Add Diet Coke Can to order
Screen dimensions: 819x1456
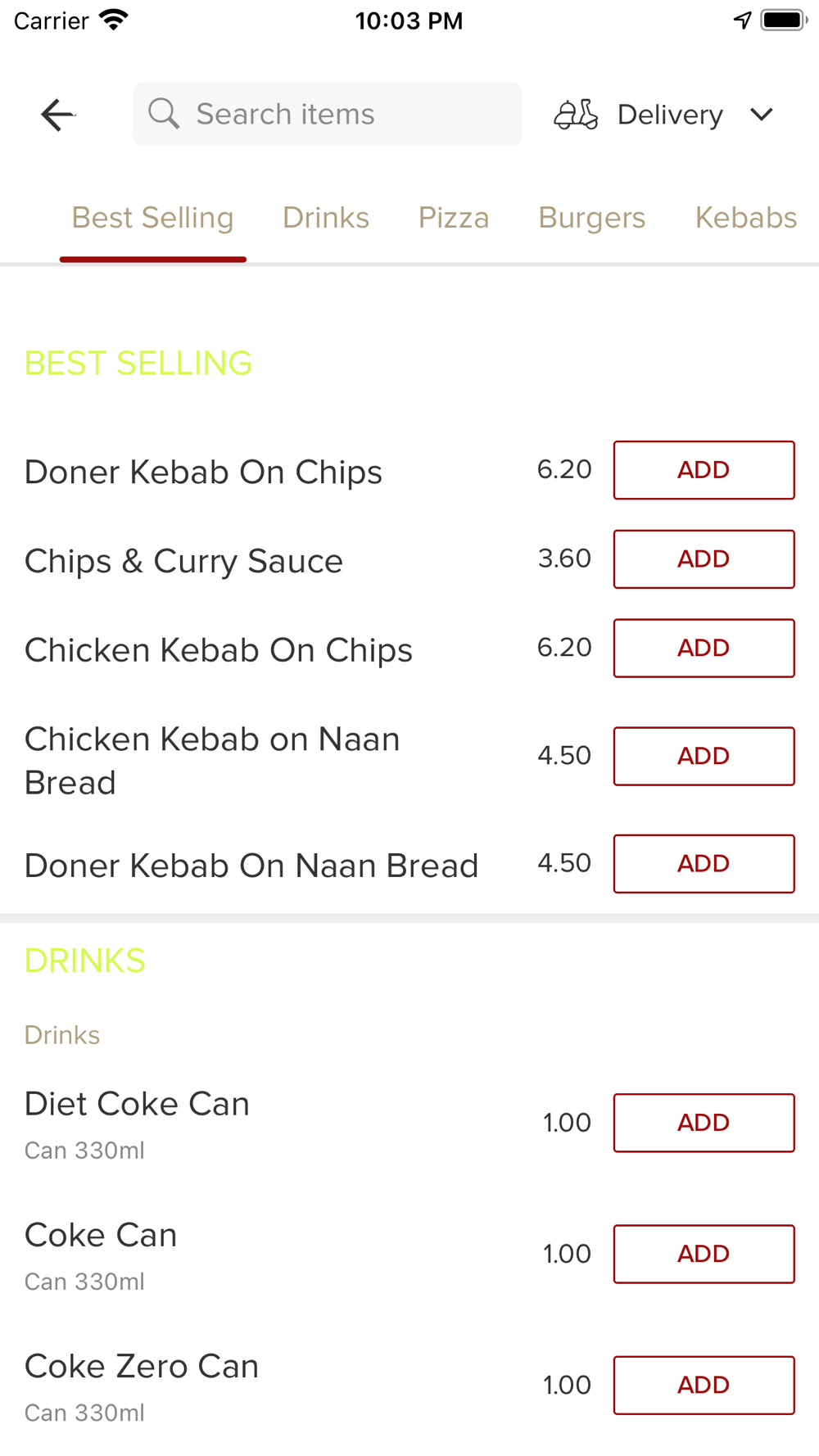tap(704, 1123)
